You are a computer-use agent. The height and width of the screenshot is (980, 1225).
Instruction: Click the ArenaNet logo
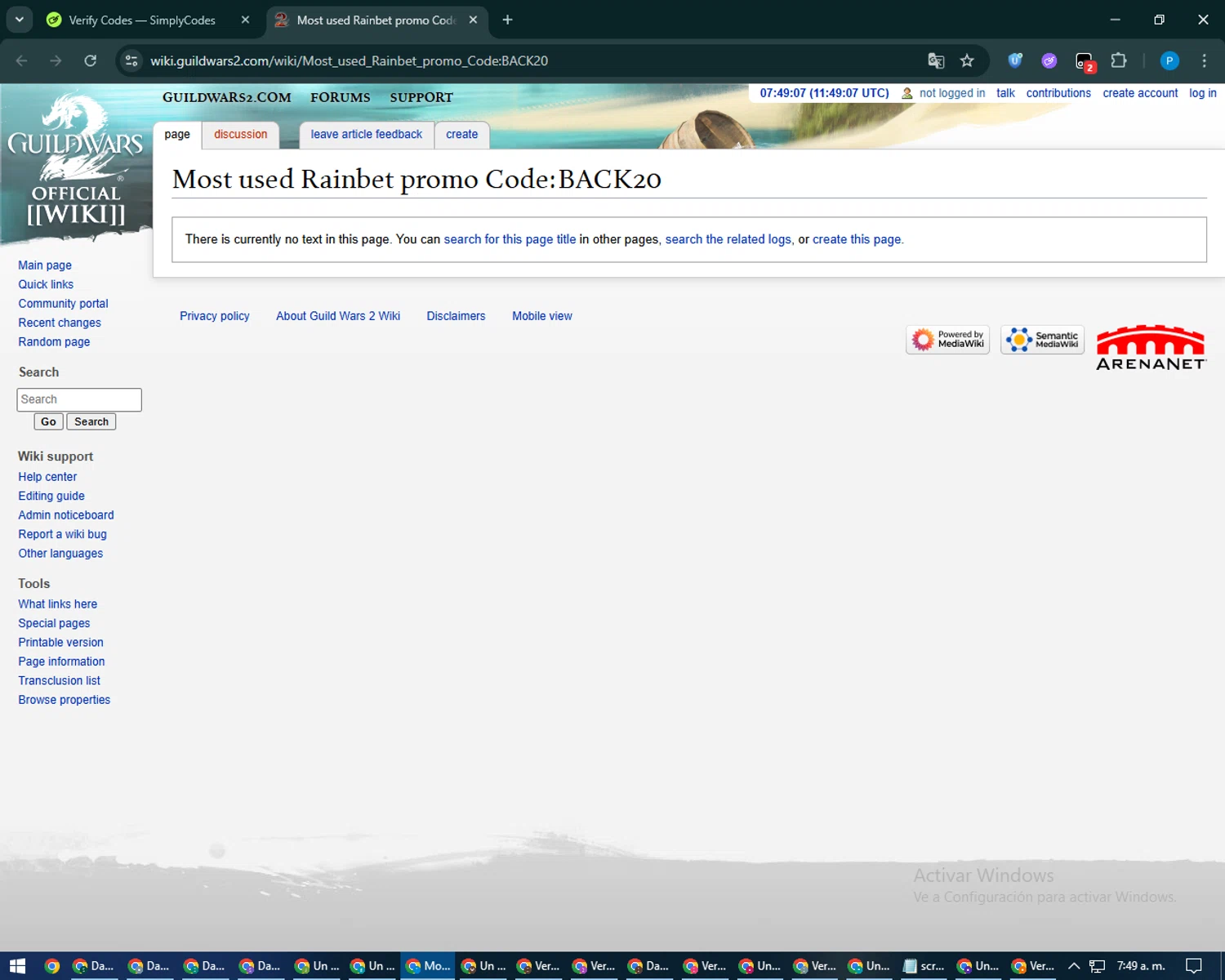pos(1151,347)
